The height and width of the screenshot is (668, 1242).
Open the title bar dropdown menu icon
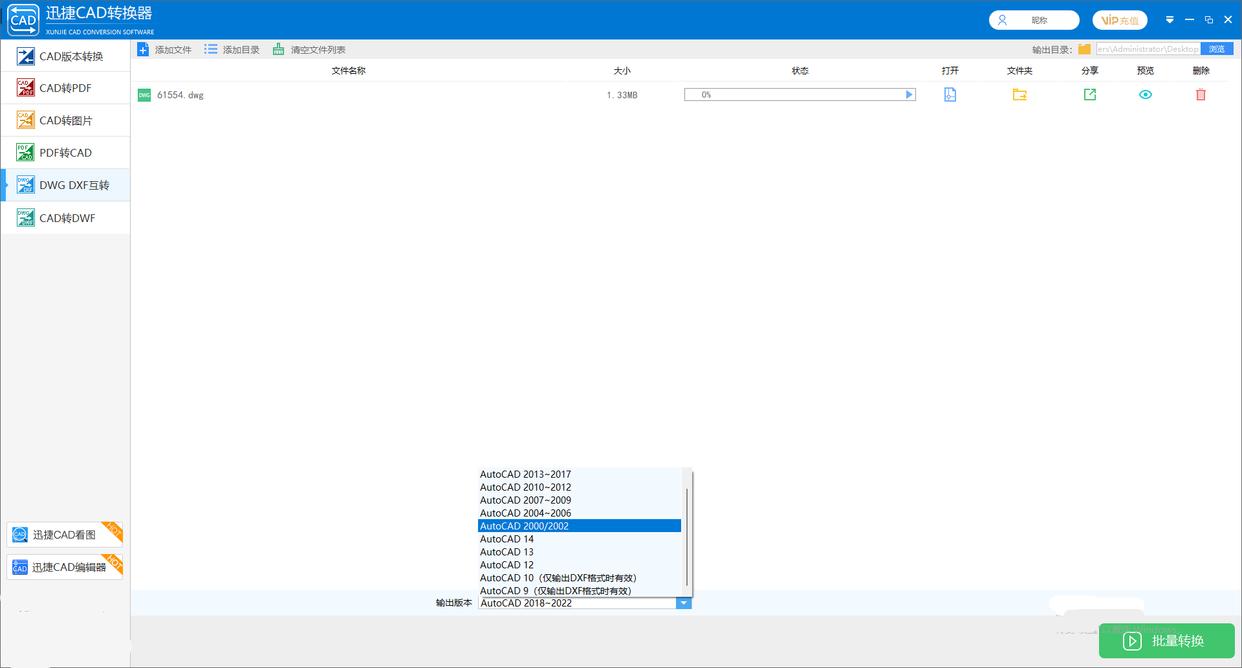[1170, 20]
